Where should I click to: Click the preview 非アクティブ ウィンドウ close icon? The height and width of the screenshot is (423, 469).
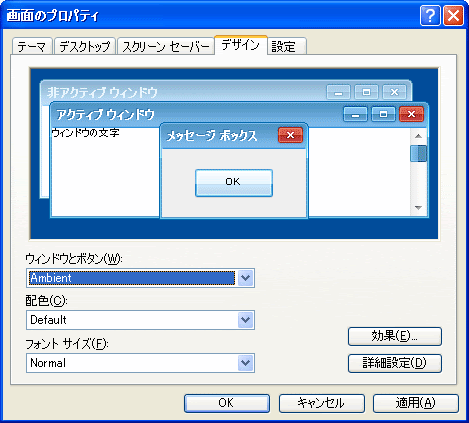(x=394, y=92)
